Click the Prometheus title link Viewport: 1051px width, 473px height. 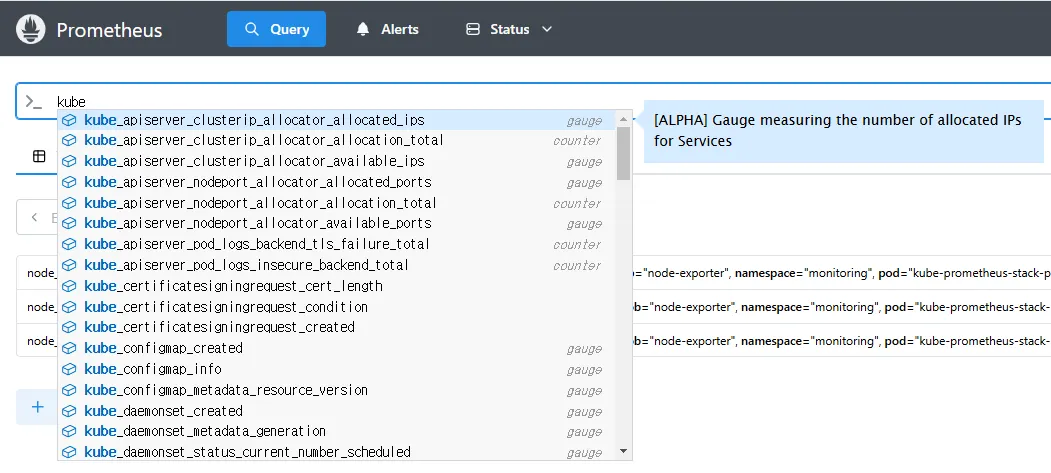[x=109, y=30]
